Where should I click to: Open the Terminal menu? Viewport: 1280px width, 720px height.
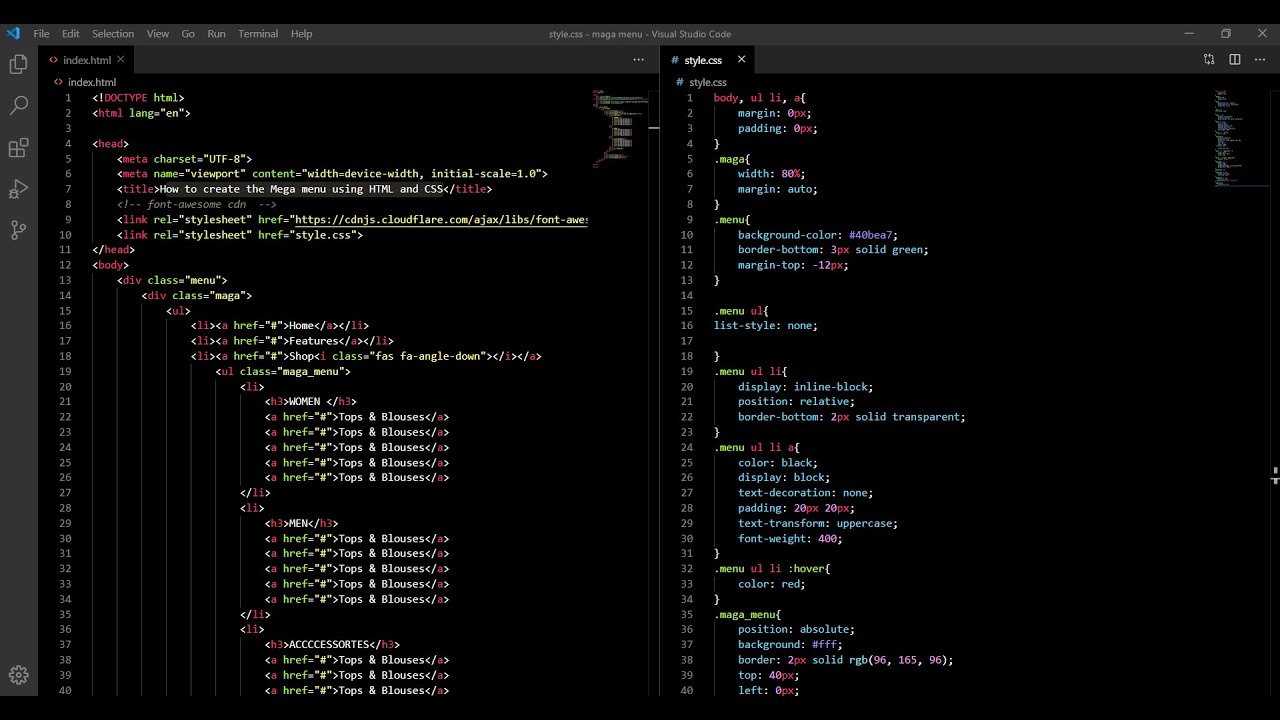(258, 33)
